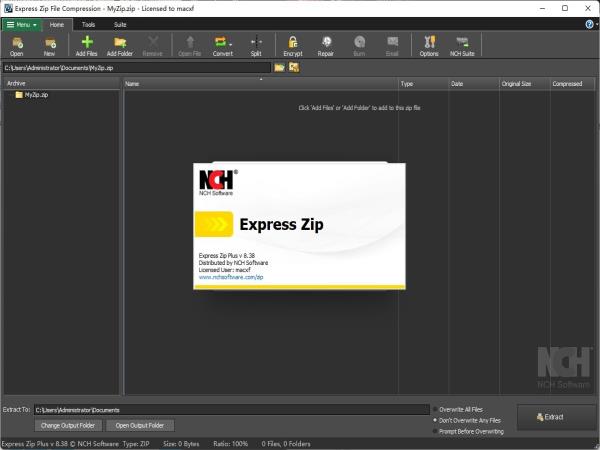Click 'Ratio: 100%' in the status bar
This screenshot has height=450, width=600.
(230, 444)
